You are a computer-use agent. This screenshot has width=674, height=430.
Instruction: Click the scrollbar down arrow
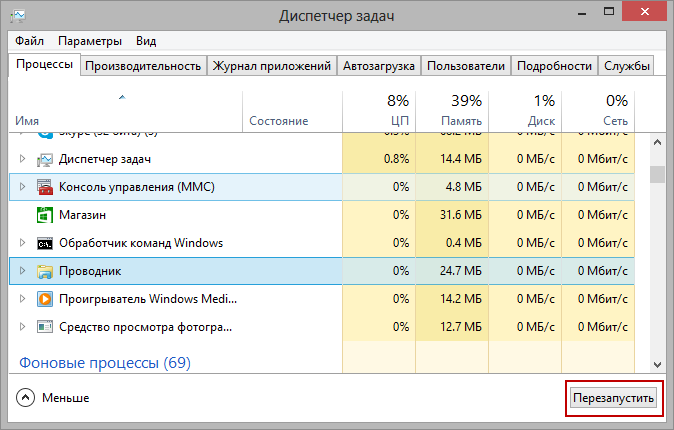click(x=657, y=365)
